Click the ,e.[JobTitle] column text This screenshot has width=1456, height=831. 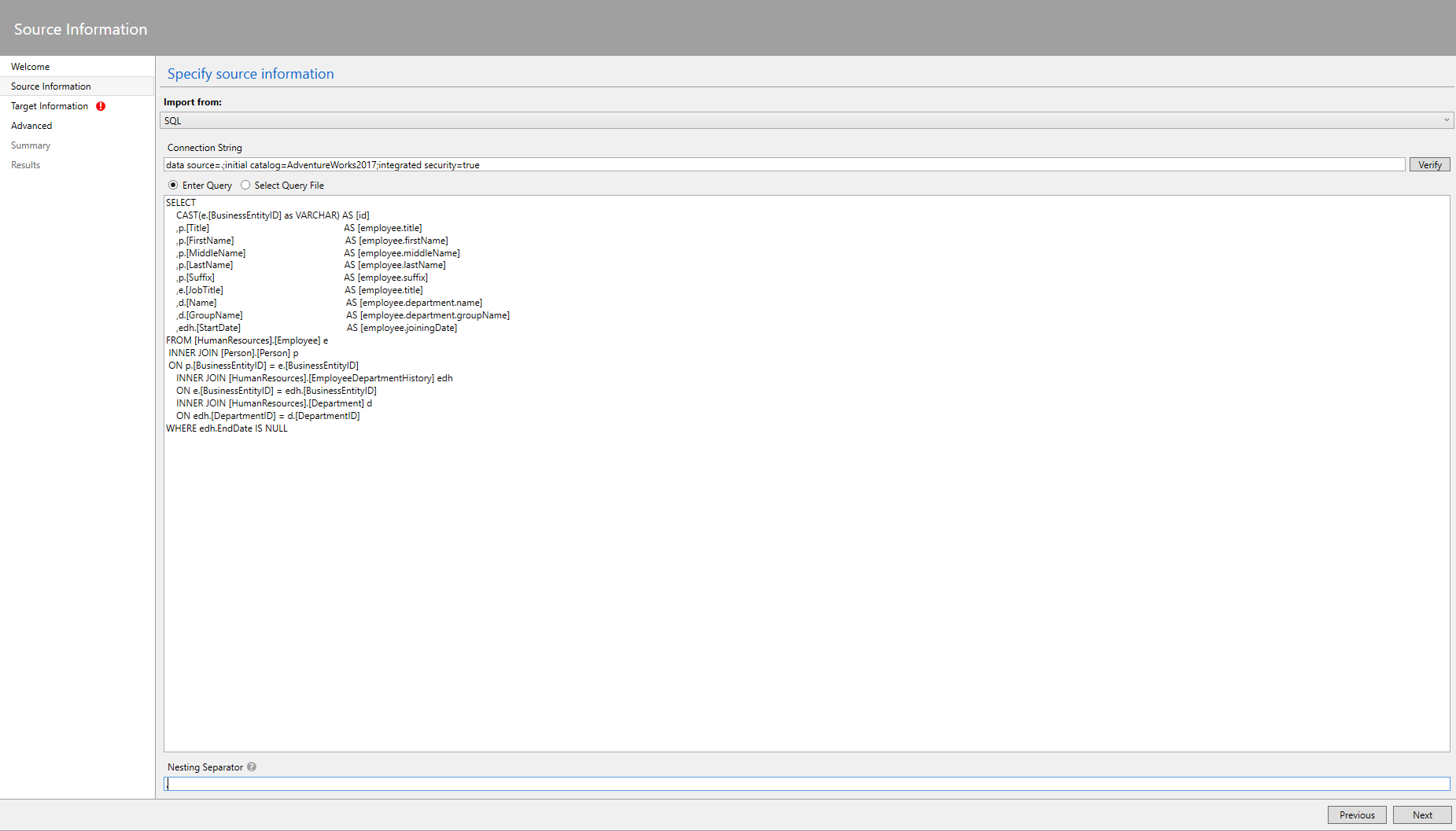coord(200,290)
